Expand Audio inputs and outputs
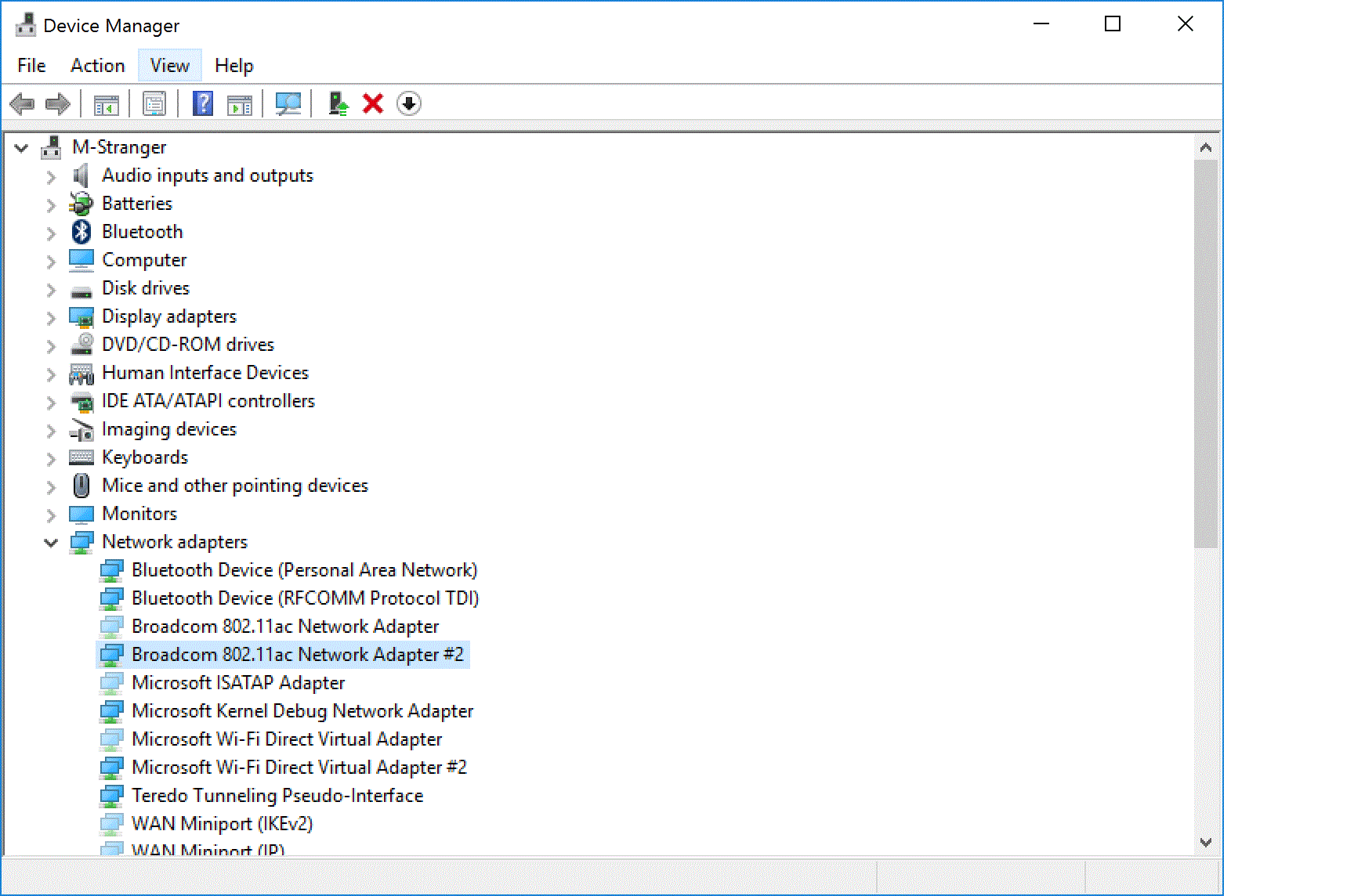This screenshot has height=896, width=1354. tap(51, 177)
